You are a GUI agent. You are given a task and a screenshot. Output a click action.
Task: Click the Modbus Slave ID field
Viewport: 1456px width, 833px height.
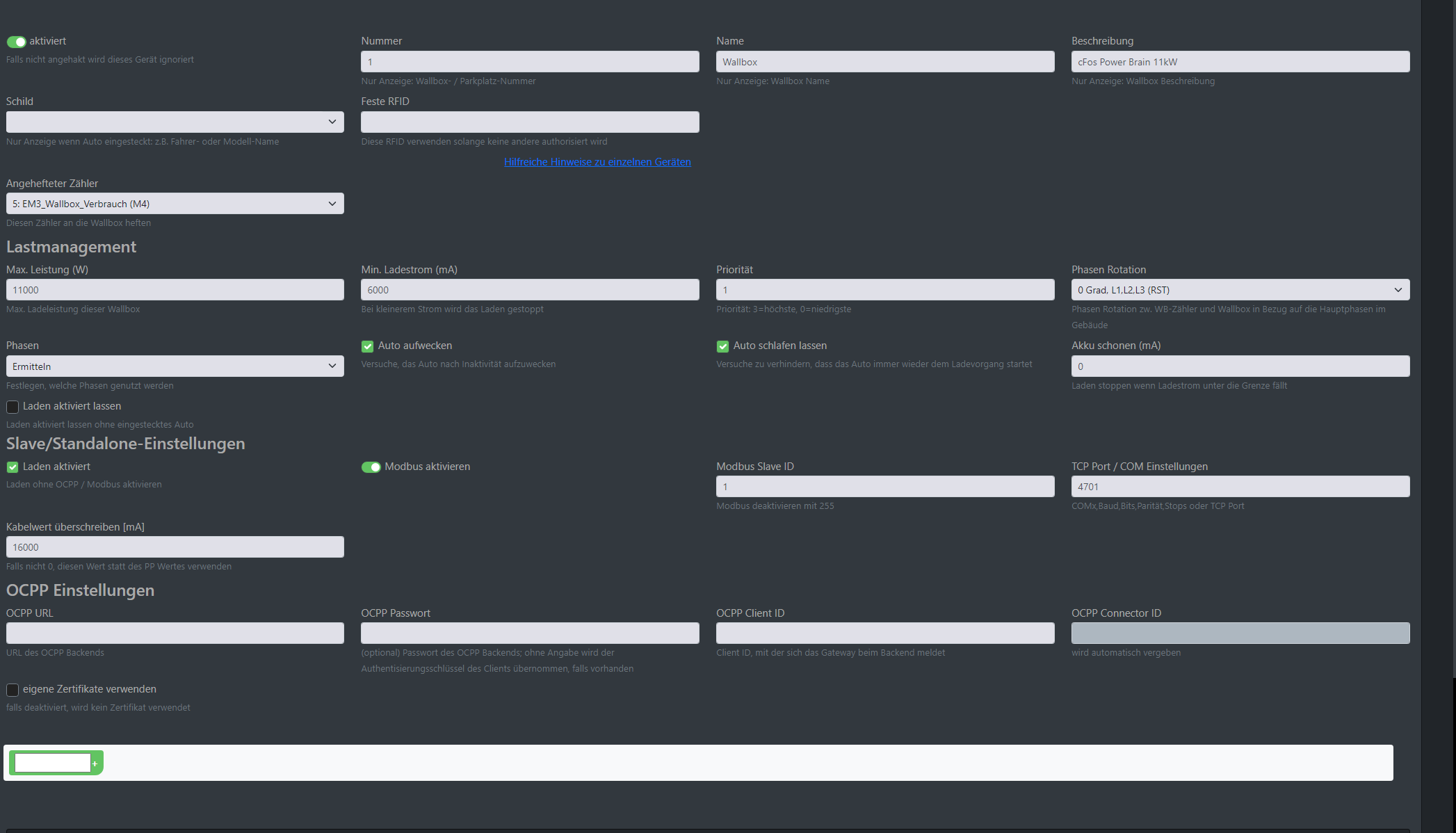coord(884,487)
